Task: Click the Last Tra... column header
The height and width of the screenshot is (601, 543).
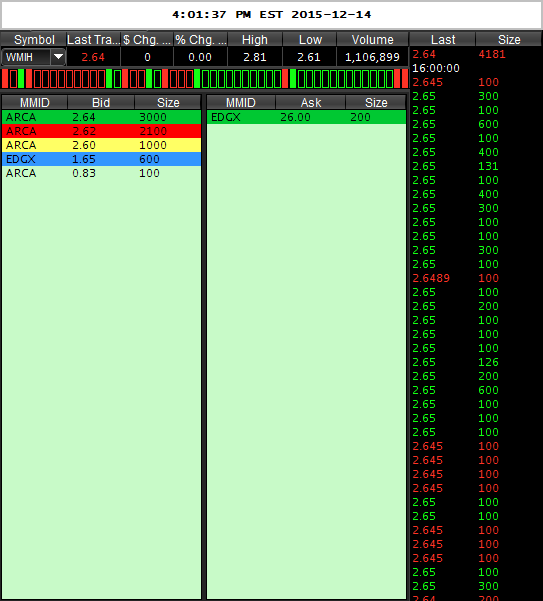Action: (94, 39)
